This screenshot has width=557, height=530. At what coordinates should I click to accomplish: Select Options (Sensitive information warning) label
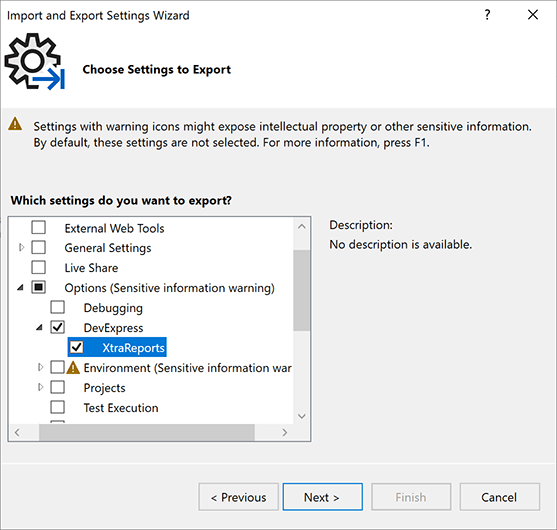click(170, 288)
